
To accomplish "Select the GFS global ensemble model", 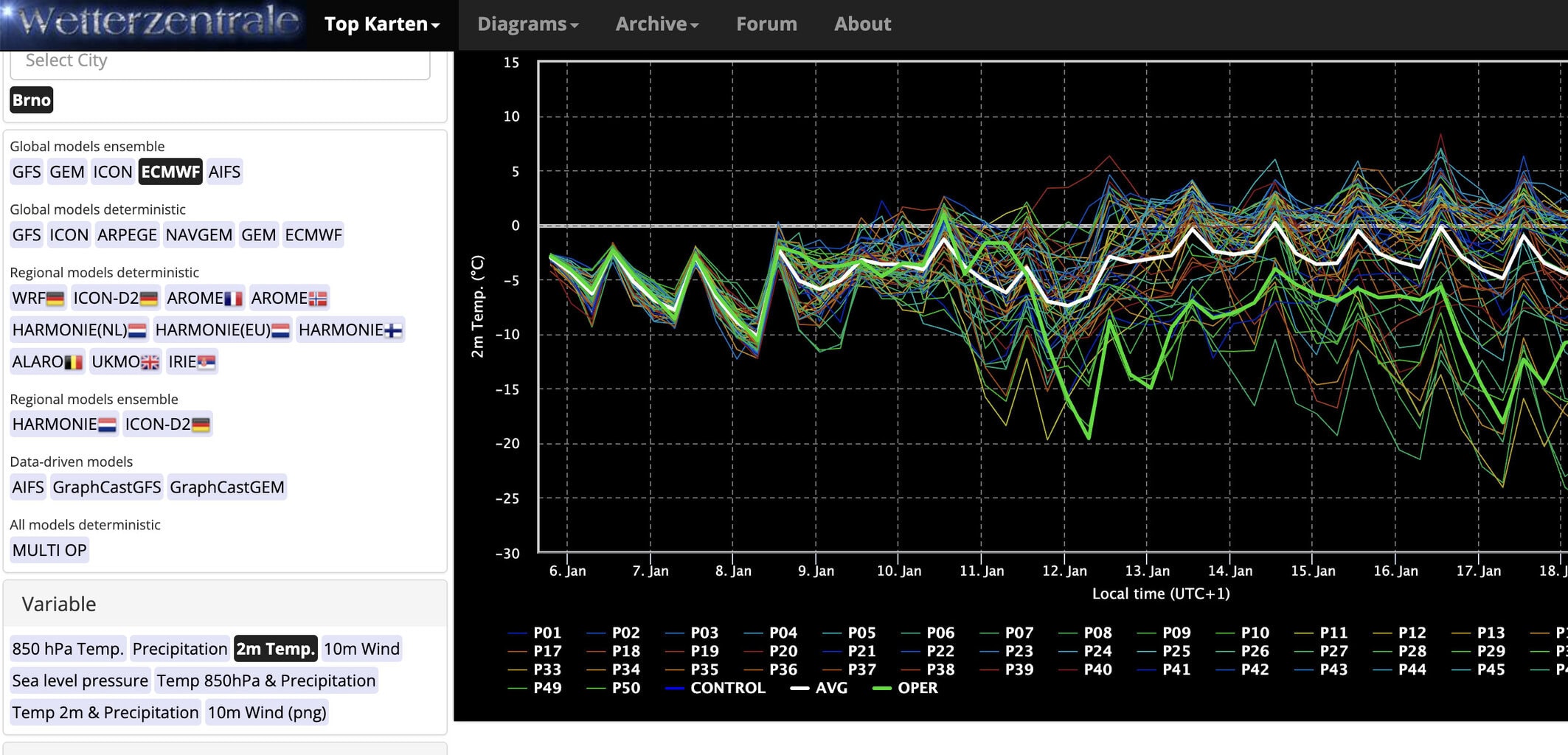I will click(x=27, y=172).
